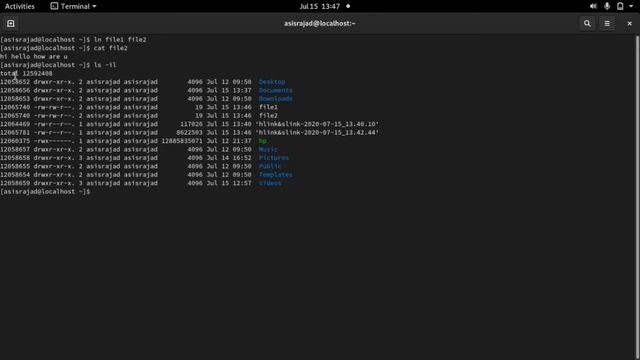Click the Desktop directory name
Viewport: 640px width, 360px height.
(272, 82)
